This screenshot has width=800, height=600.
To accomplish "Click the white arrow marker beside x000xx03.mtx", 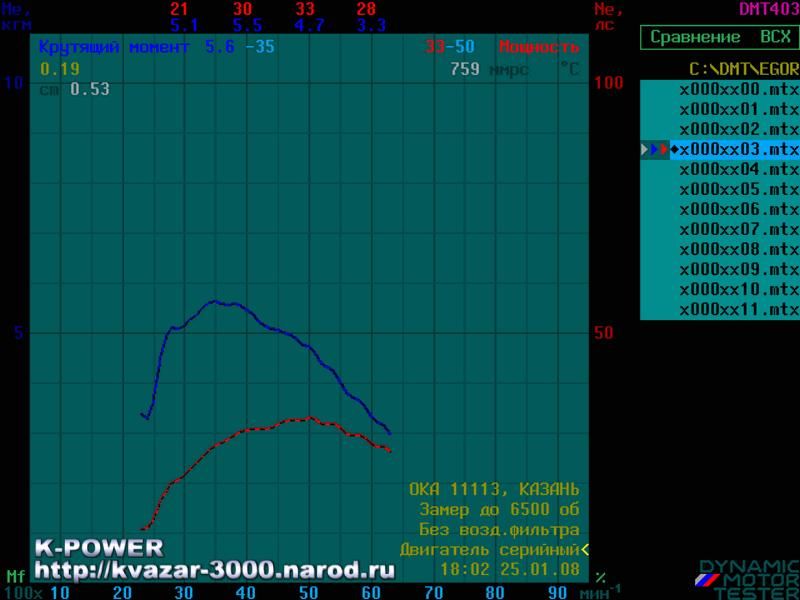I will (x=645, y=149).
